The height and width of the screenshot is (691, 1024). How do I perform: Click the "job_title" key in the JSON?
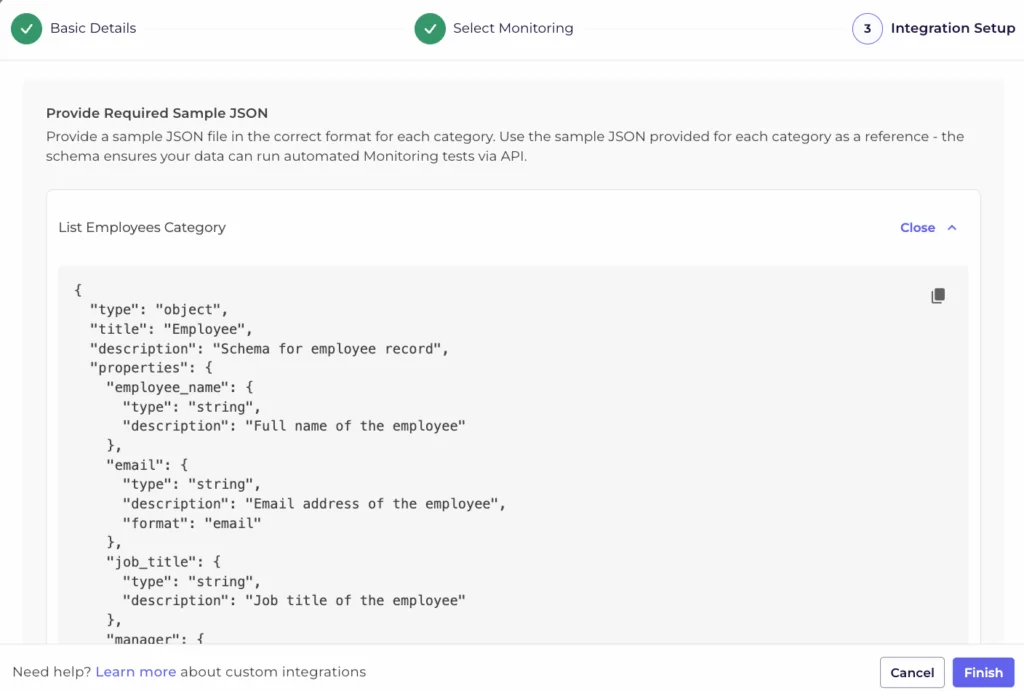150,562
